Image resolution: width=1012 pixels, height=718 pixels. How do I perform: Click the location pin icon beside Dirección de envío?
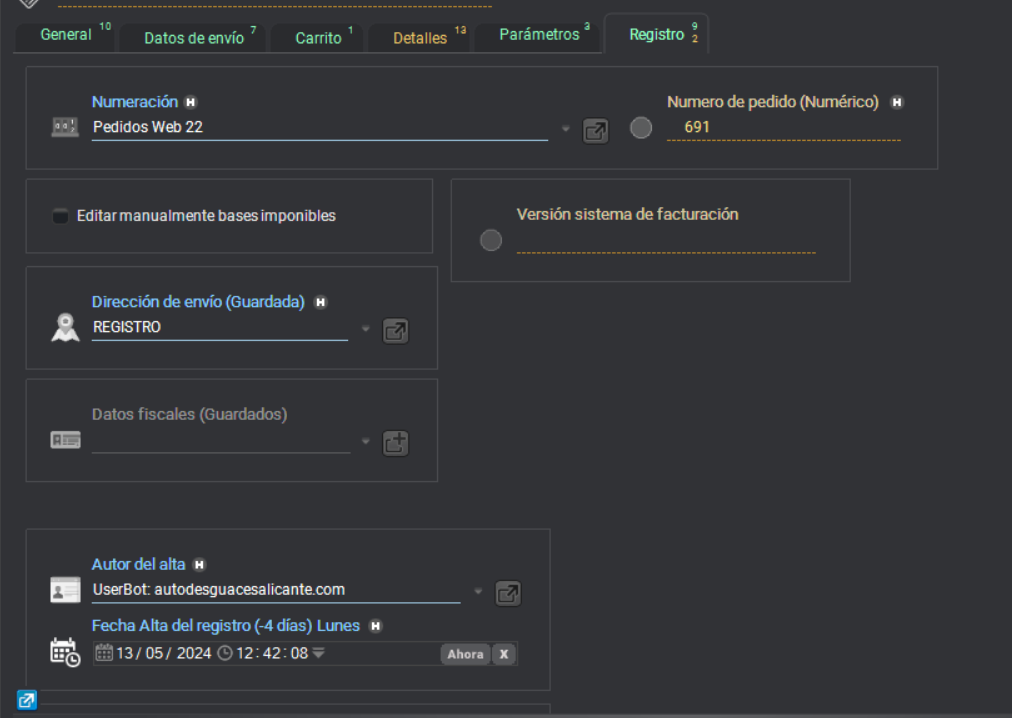click(64, 325)
